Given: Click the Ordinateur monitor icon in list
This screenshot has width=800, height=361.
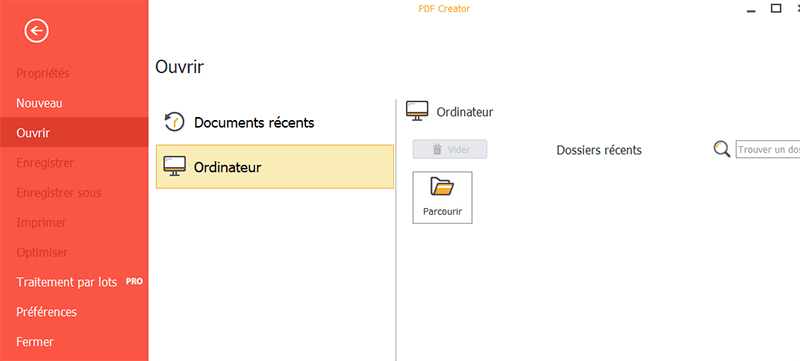Looking at the screenshot, I should coord(174,166).
